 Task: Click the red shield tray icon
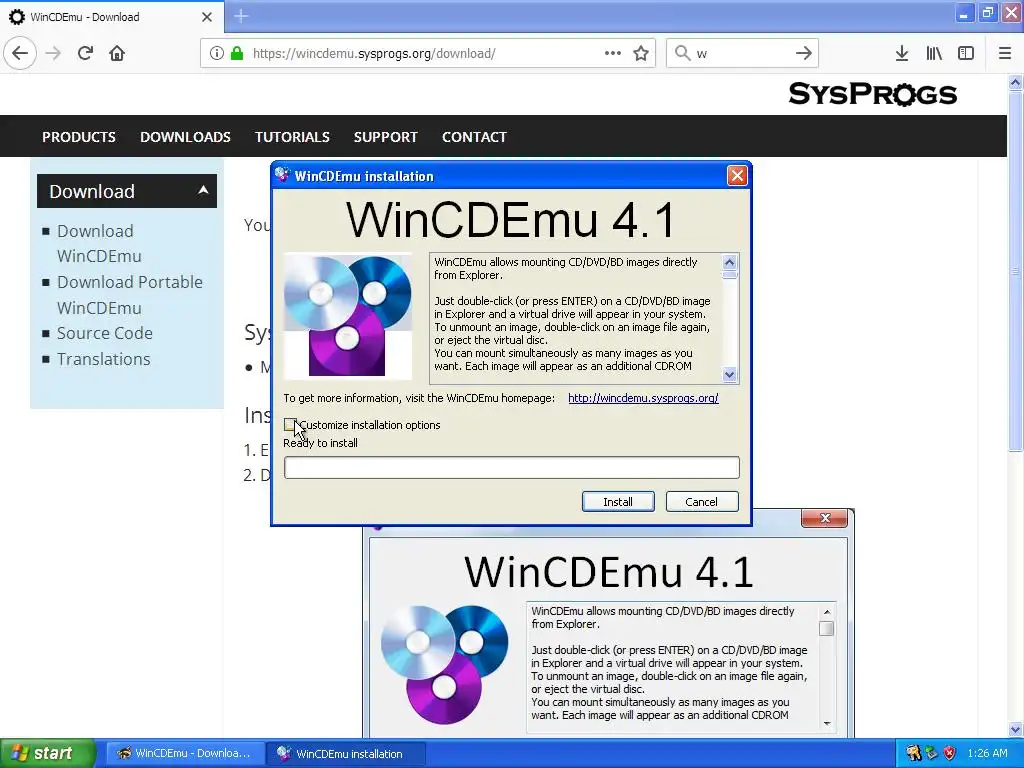(950, 754)
